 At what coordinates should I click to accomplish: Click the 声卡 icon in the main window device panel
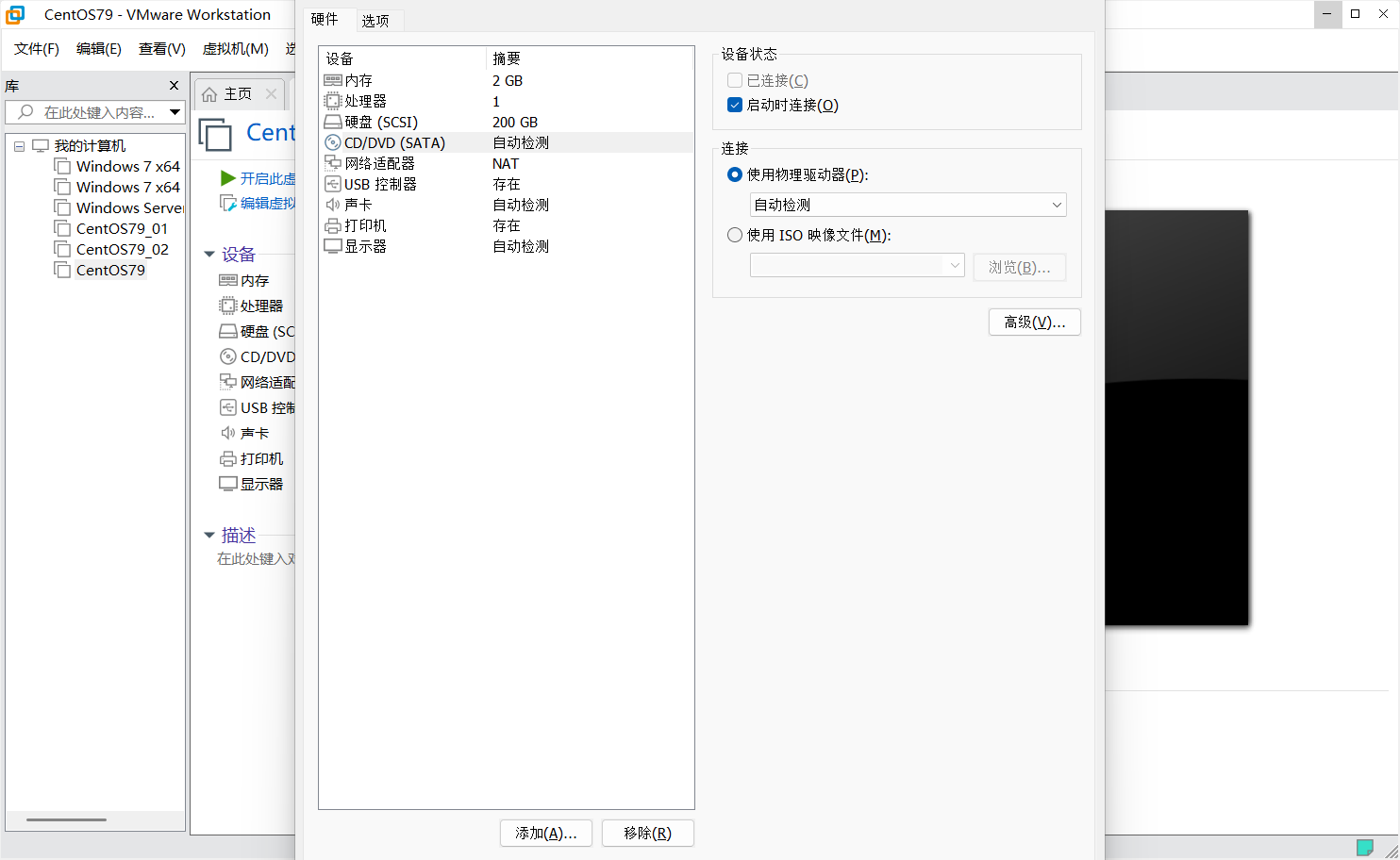point(227,433)
